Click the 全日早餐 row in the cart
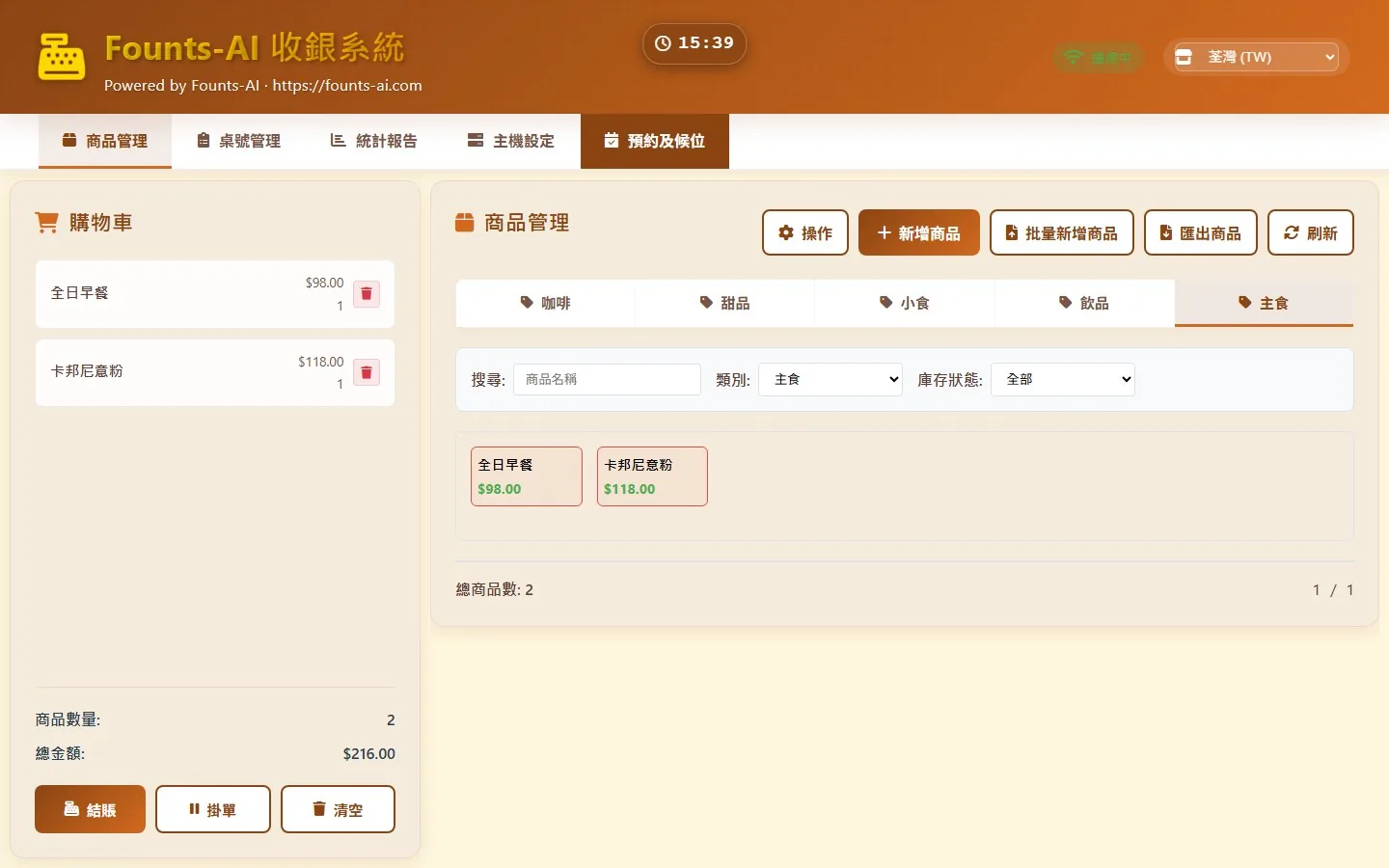1389x868 pixels. [215, 293]
